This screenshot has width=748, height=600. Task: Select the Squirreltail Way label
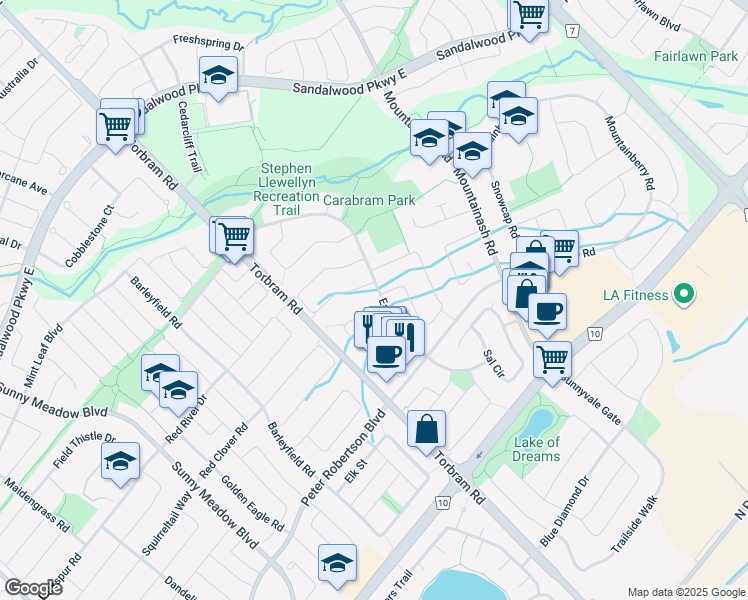click(x=167, y=523)
